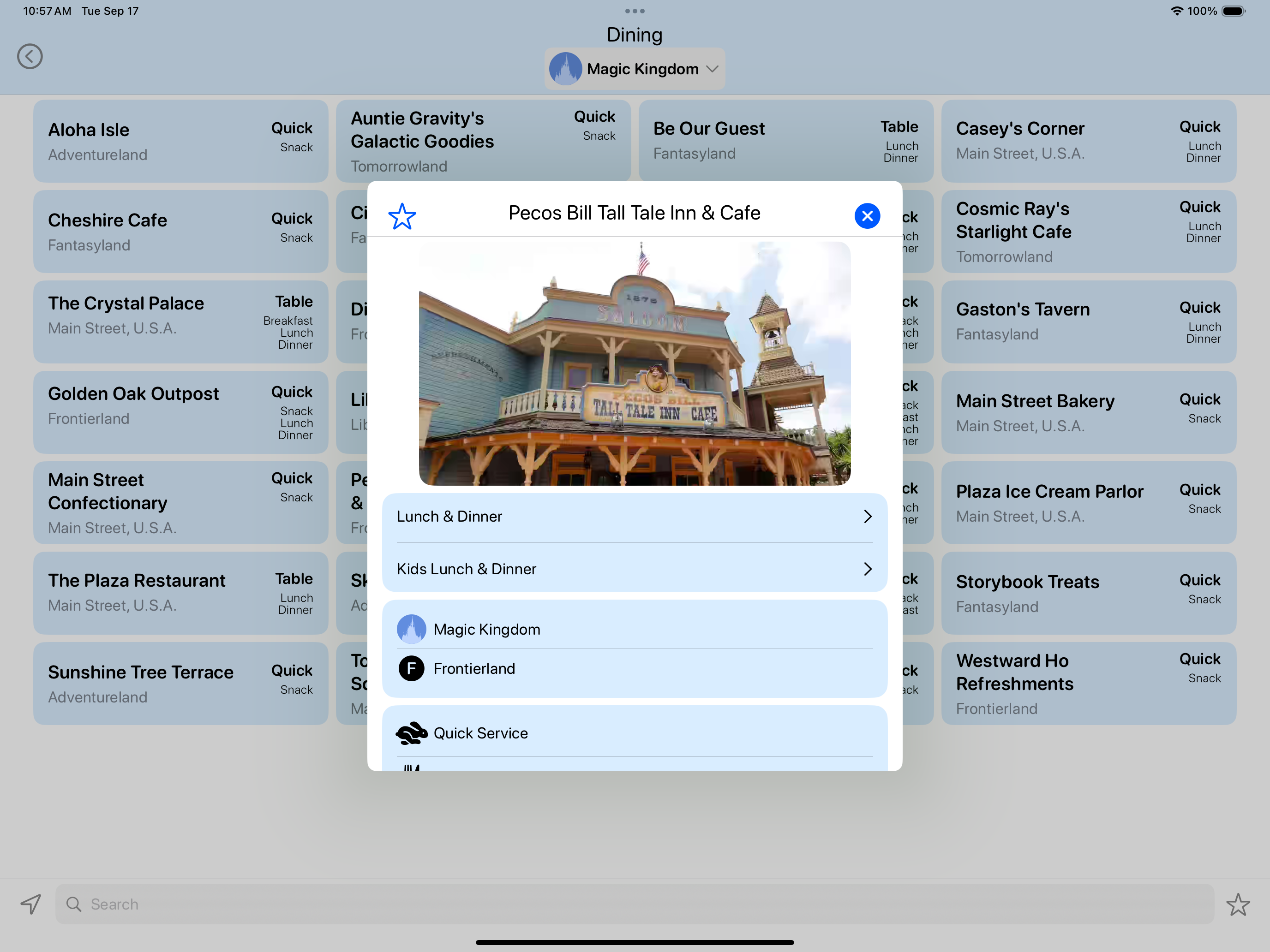Click the Magic Kingdom castle icon in header
This screenshot has height=952, width=1270.
(565, 69)
